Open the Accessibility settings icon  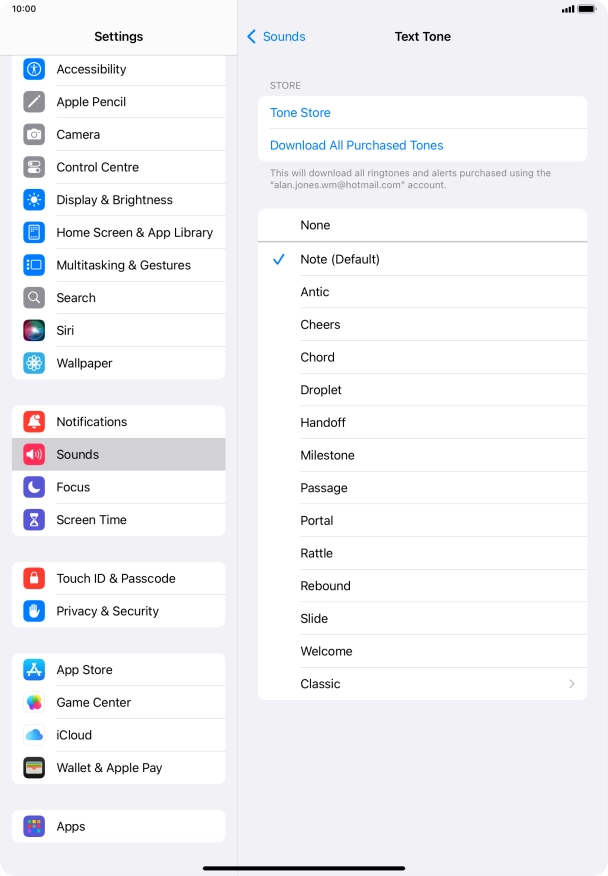click(x=34, y=69)
